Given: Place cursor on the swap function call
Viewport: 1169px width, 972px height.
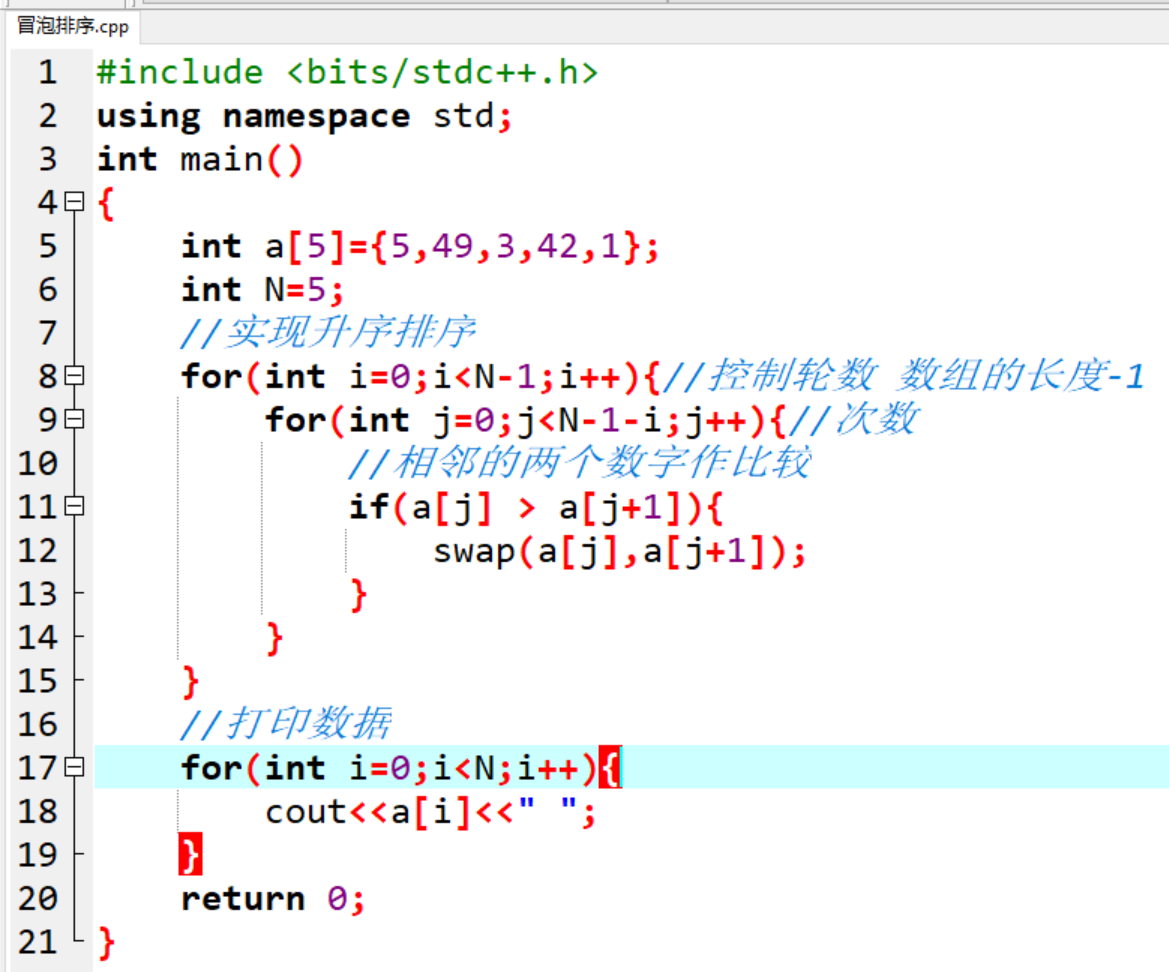Looking at the screenshot, I should coord(473,551).
